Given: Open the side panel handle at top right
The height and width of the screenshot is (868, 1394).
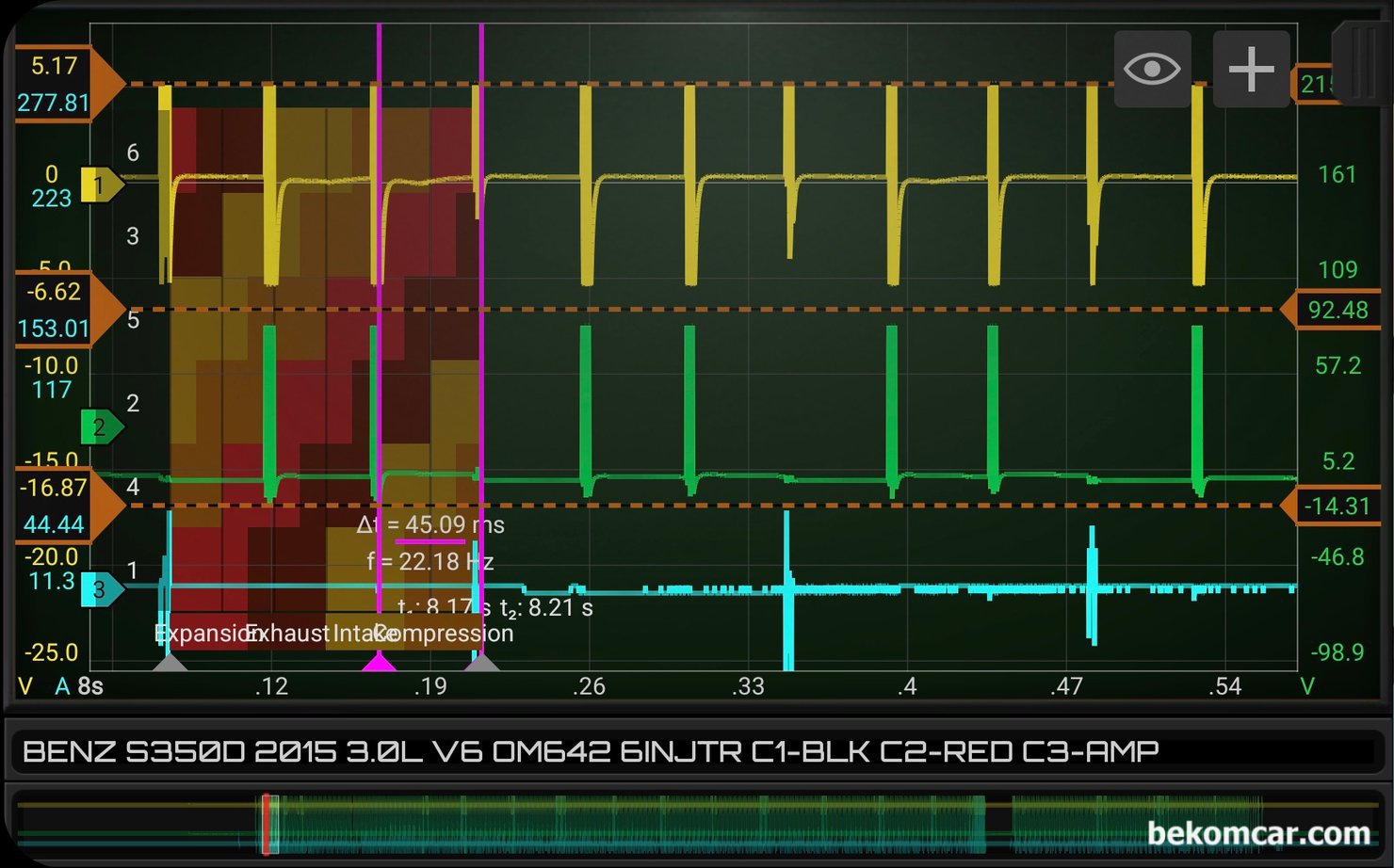Looking at the screenshot, I should pyautogui.click(x=1362, y=63).
